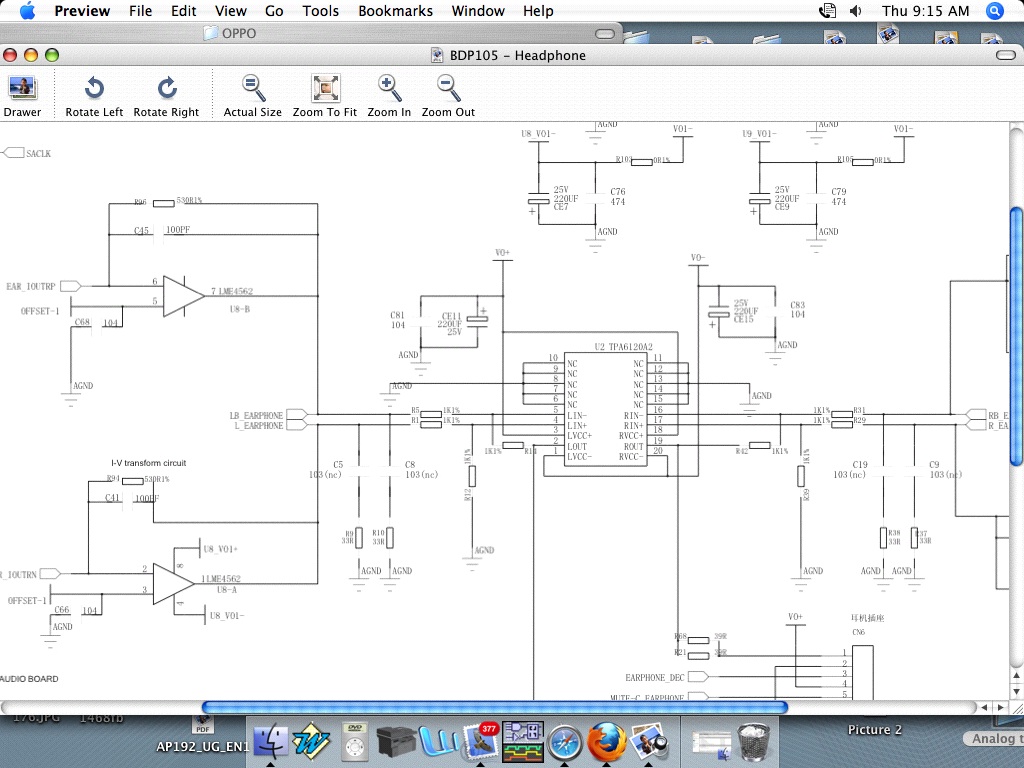The width and height of the screenshot is (1024, 768).
Task: Open the blue W script app in Dock
Action: pos(438,742)
